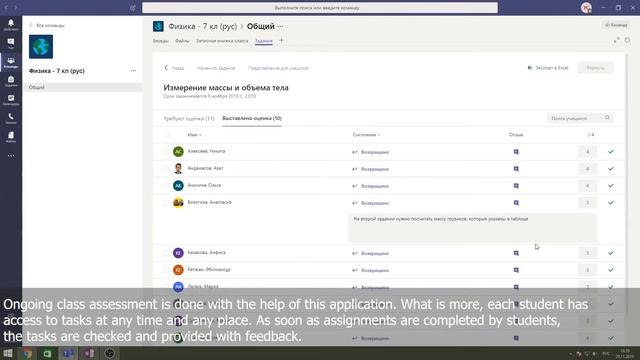This screenshot has height=360, width=640.
Task: Click the expand tab icon near the reload icon
Action: point(616,40)
